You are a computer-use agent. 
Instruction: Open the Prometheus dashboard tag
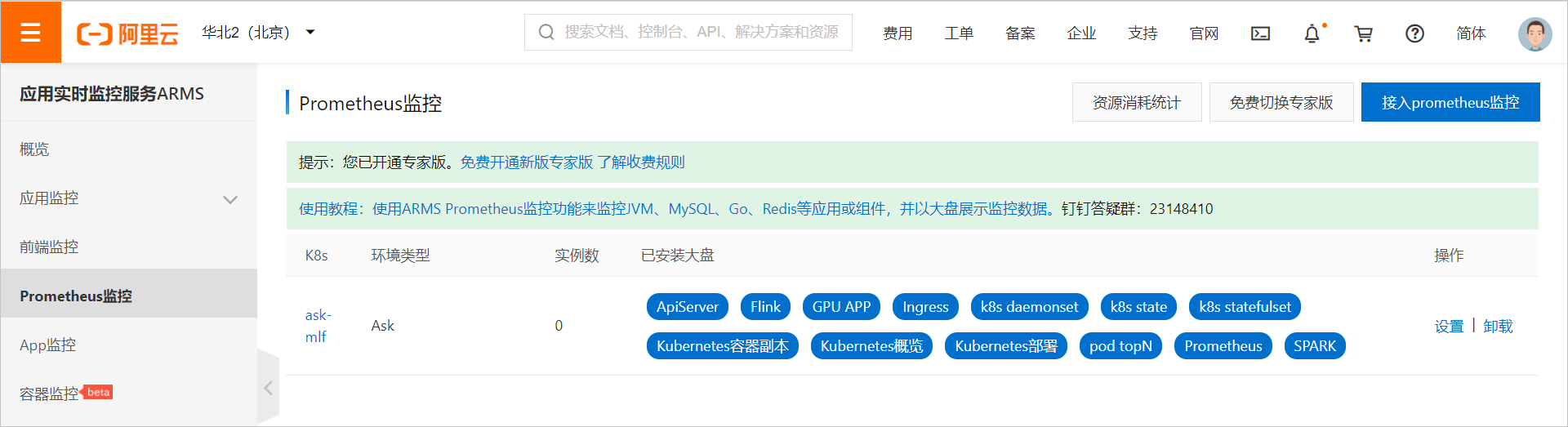tap(1223, 346)
